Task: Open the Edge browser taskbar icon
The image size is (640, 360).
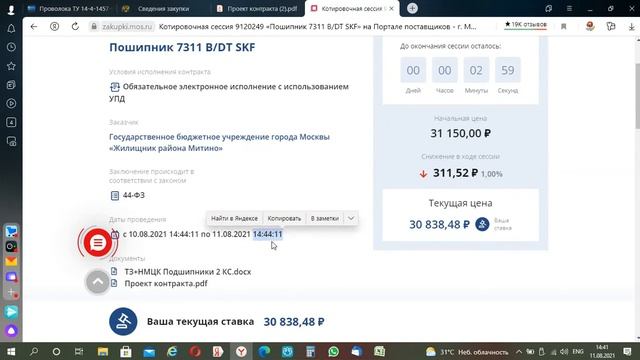Action: point(264,351)
